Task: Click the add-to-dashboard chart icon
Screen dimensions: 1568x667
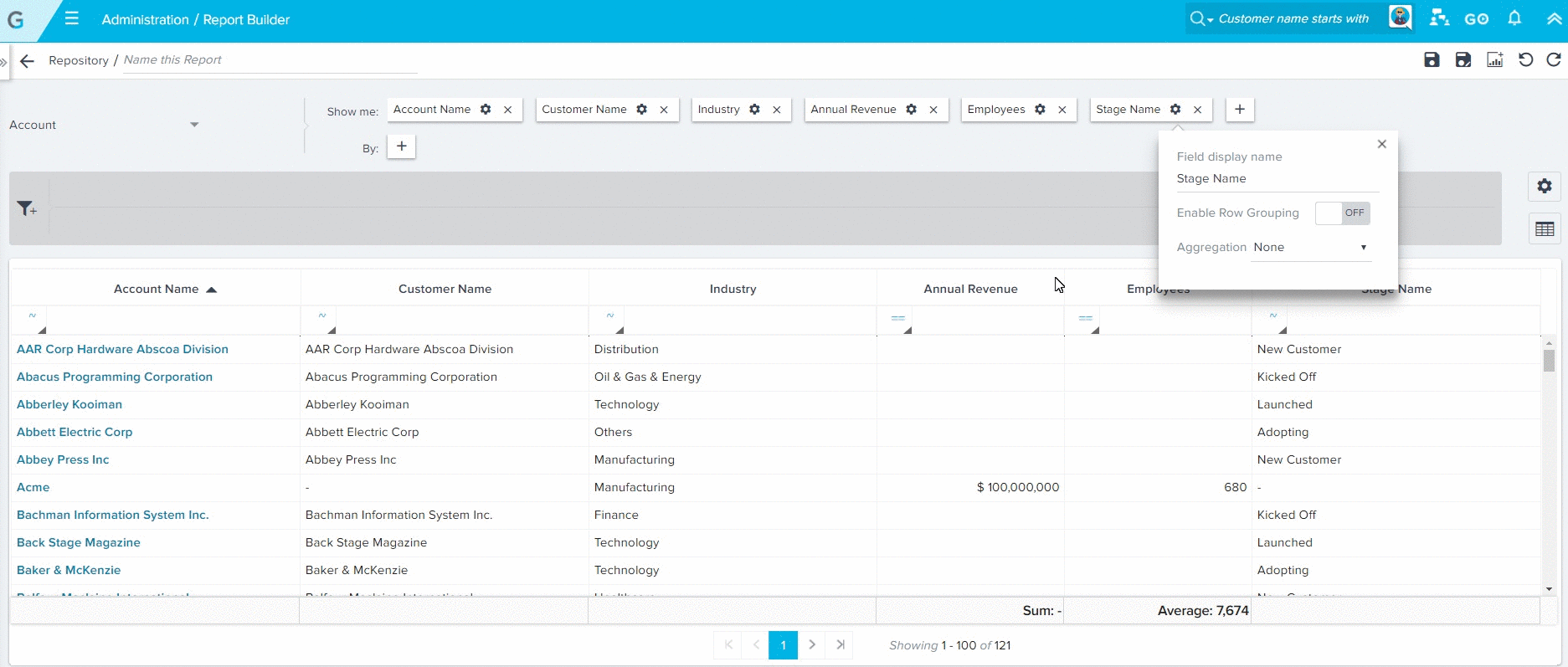Action: point(1494,59)
